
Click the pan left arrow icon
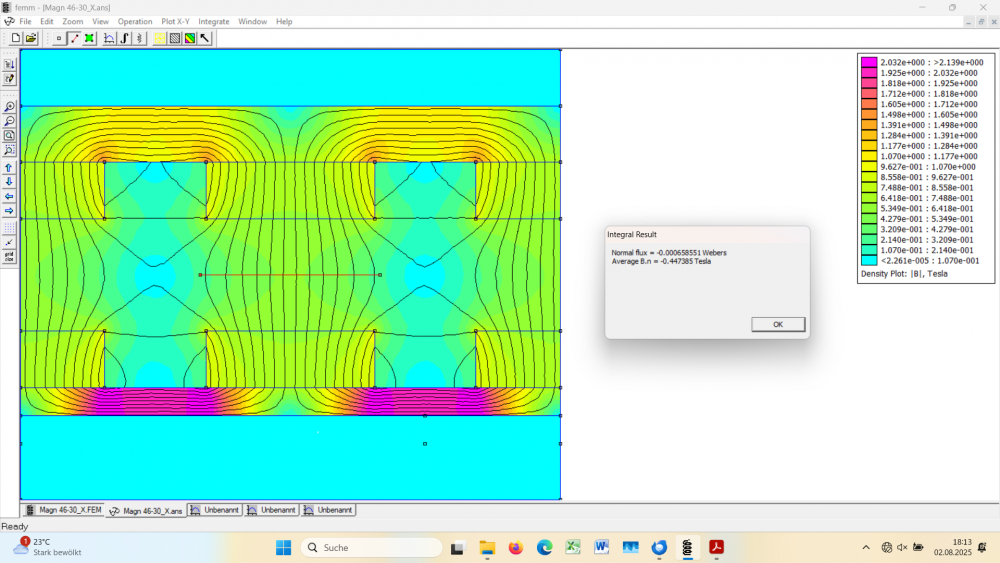pos(9,196)
